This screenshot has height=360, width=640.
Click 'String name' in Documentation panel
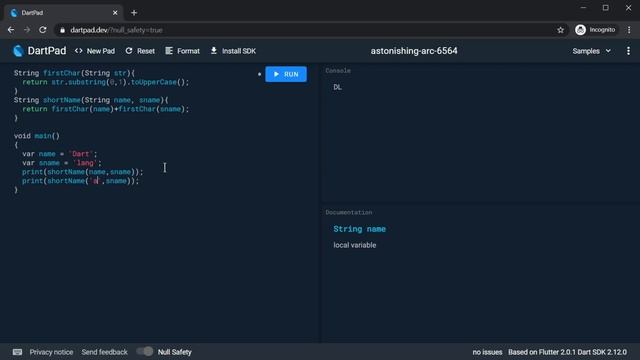[360, 229]
